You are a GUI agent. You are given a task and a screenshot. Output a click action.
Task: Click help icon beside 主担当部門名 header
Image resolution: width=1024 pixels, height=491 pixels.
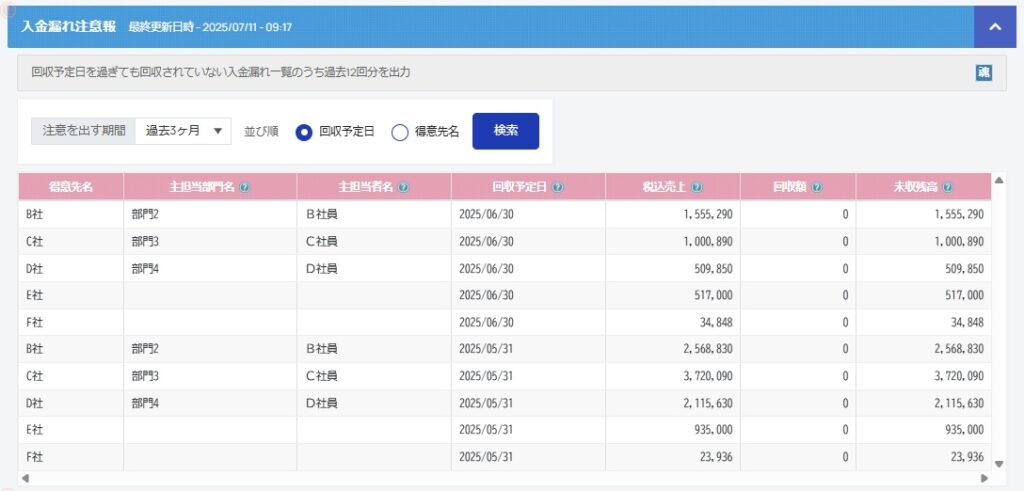[244, 187]
